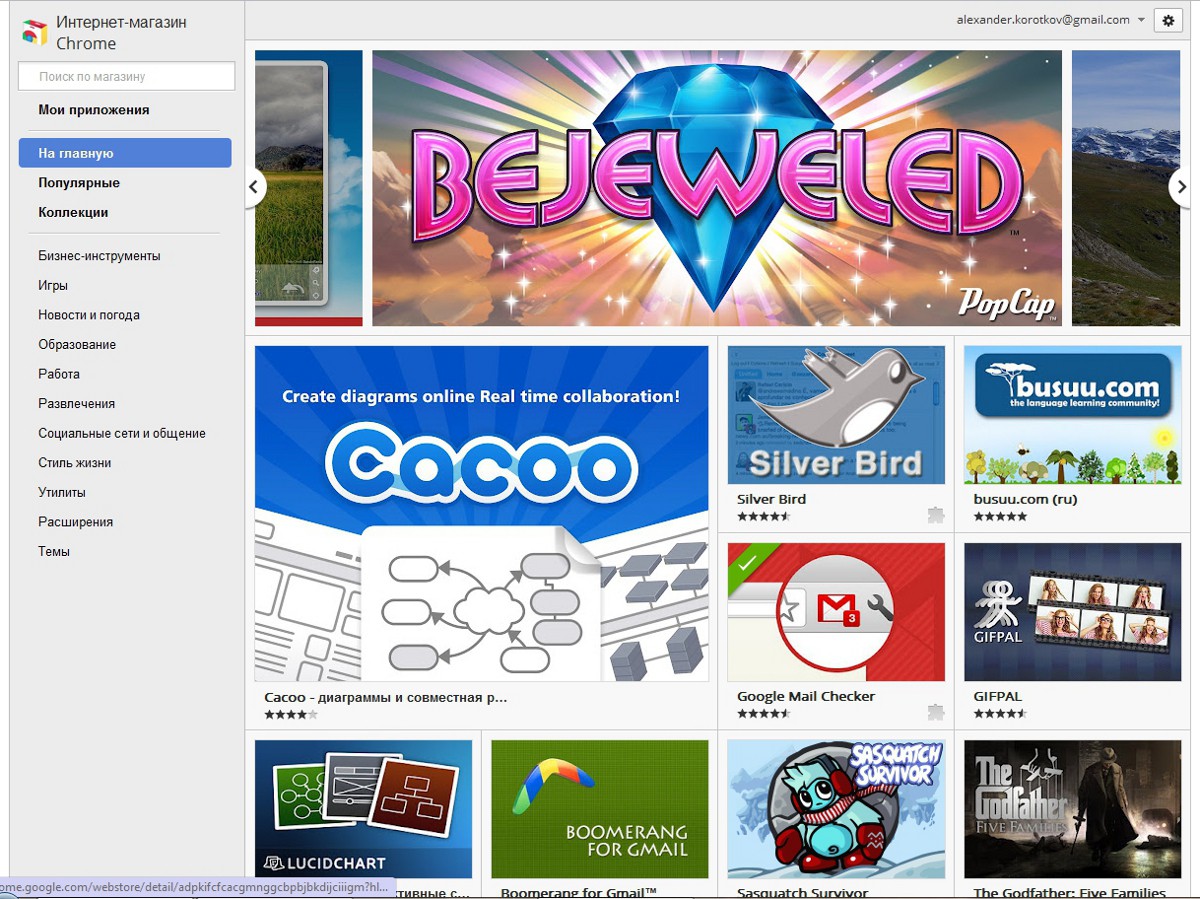Go to previous carousel banner

254,186
